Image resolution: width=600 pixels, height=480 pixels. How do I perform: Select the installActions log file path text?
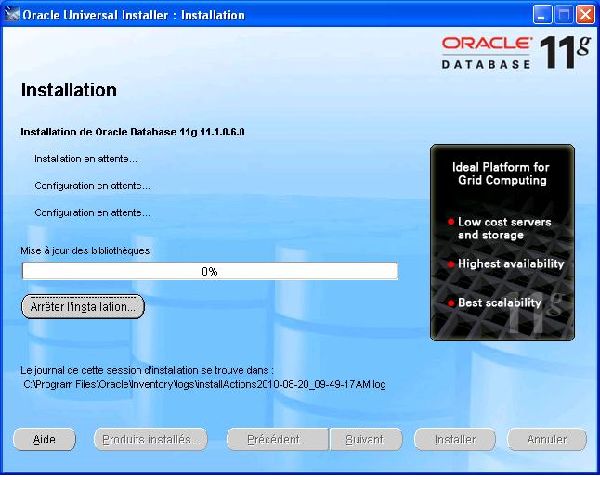(204, 384)
